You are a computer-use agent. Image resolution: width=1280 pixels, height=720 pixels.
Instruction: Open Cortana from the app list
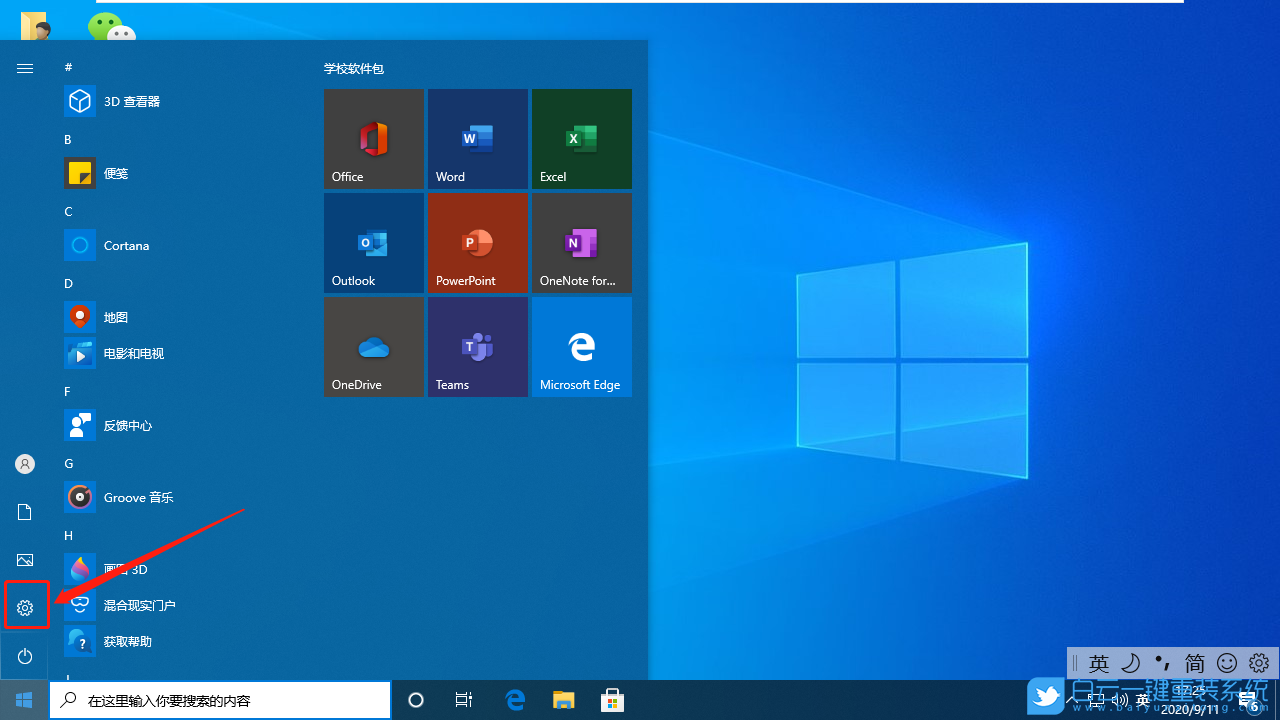(125, 245)
